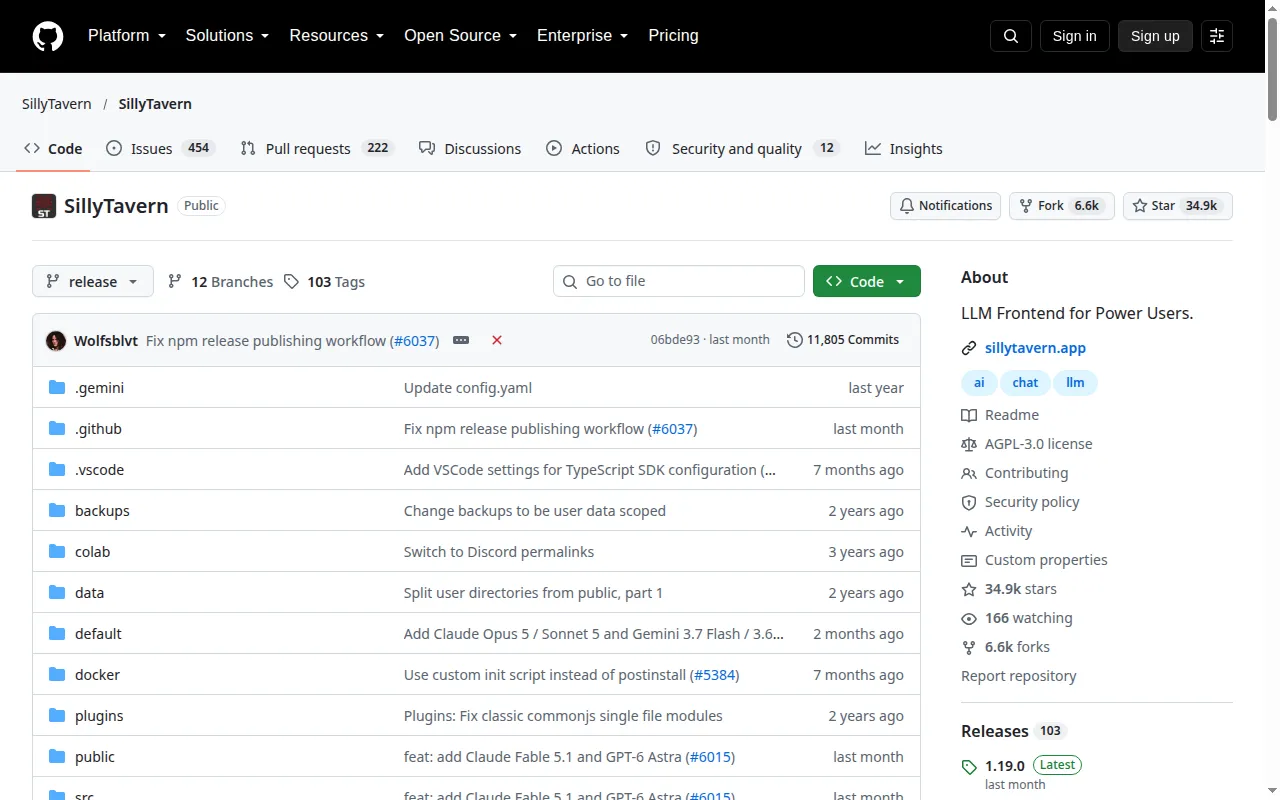1280x800 pixels.
Task: Click the eye icon beside 166 watching
Action: pos(969,618)
